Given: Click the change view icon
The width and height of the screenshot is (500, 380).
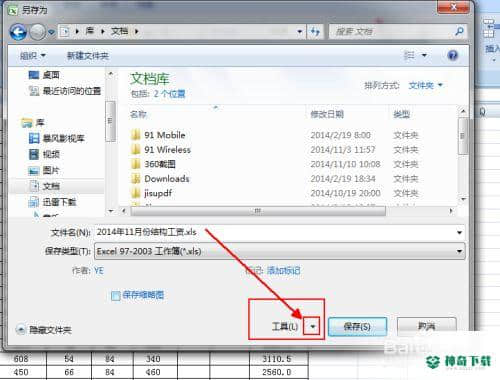Looking at the screenshot, I should pos(409,55).
